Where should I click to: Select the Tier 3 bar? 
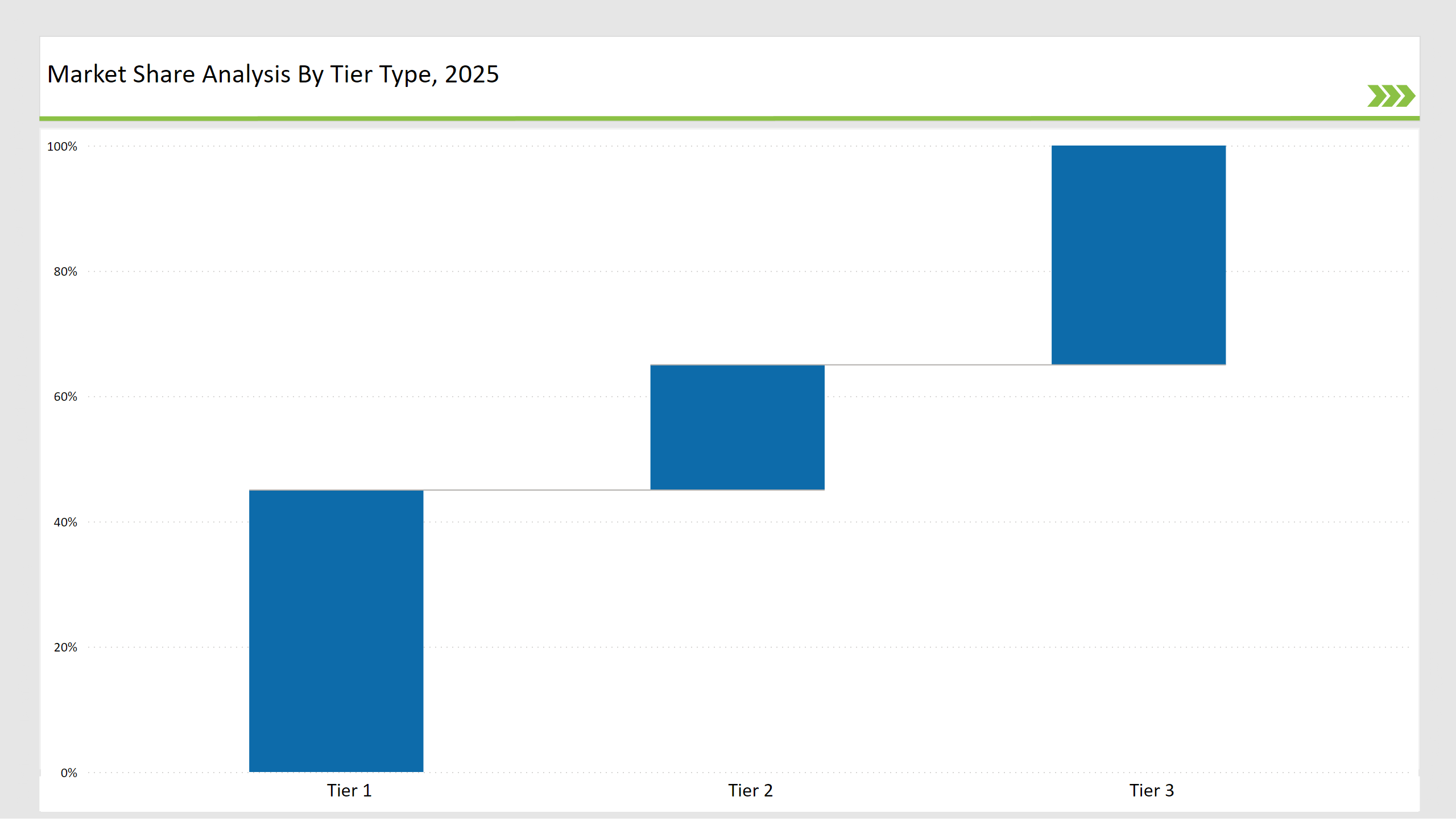pyautogui.click(x=1138, y=255)
